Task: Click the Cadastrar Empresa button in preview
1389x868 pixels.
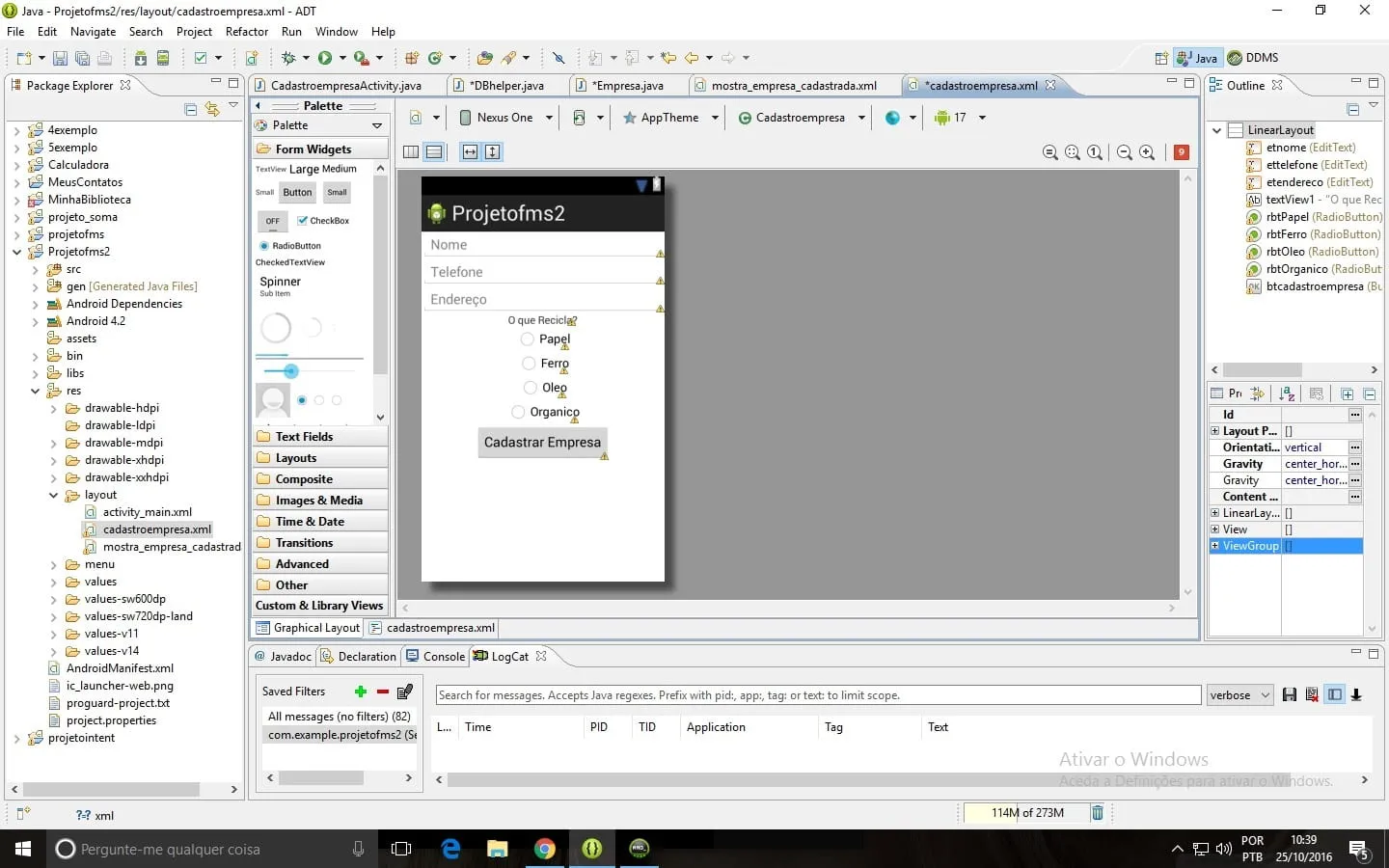Action: coord(542,443)
